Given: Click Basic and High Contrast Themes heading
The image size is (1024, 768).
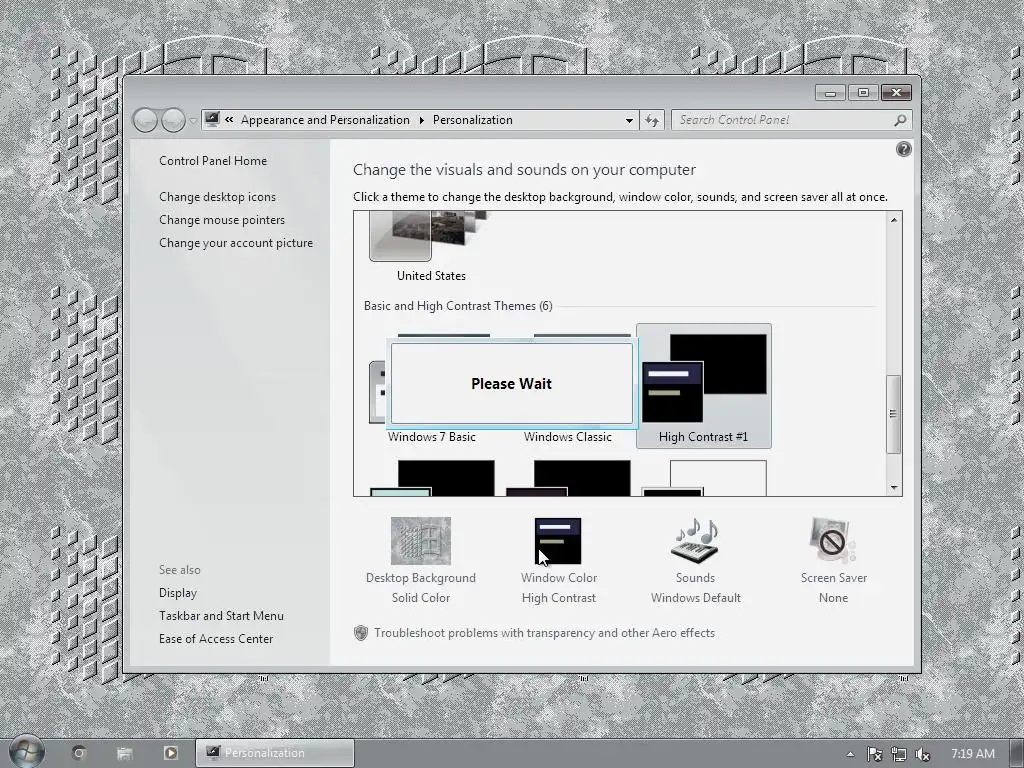Looking at the screenshot, I should coord(458,306).
